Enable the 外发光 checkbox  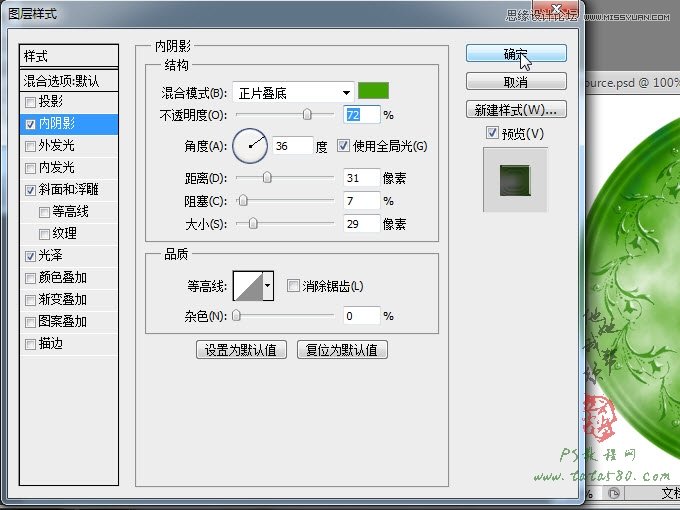click(x=30, y=146)
